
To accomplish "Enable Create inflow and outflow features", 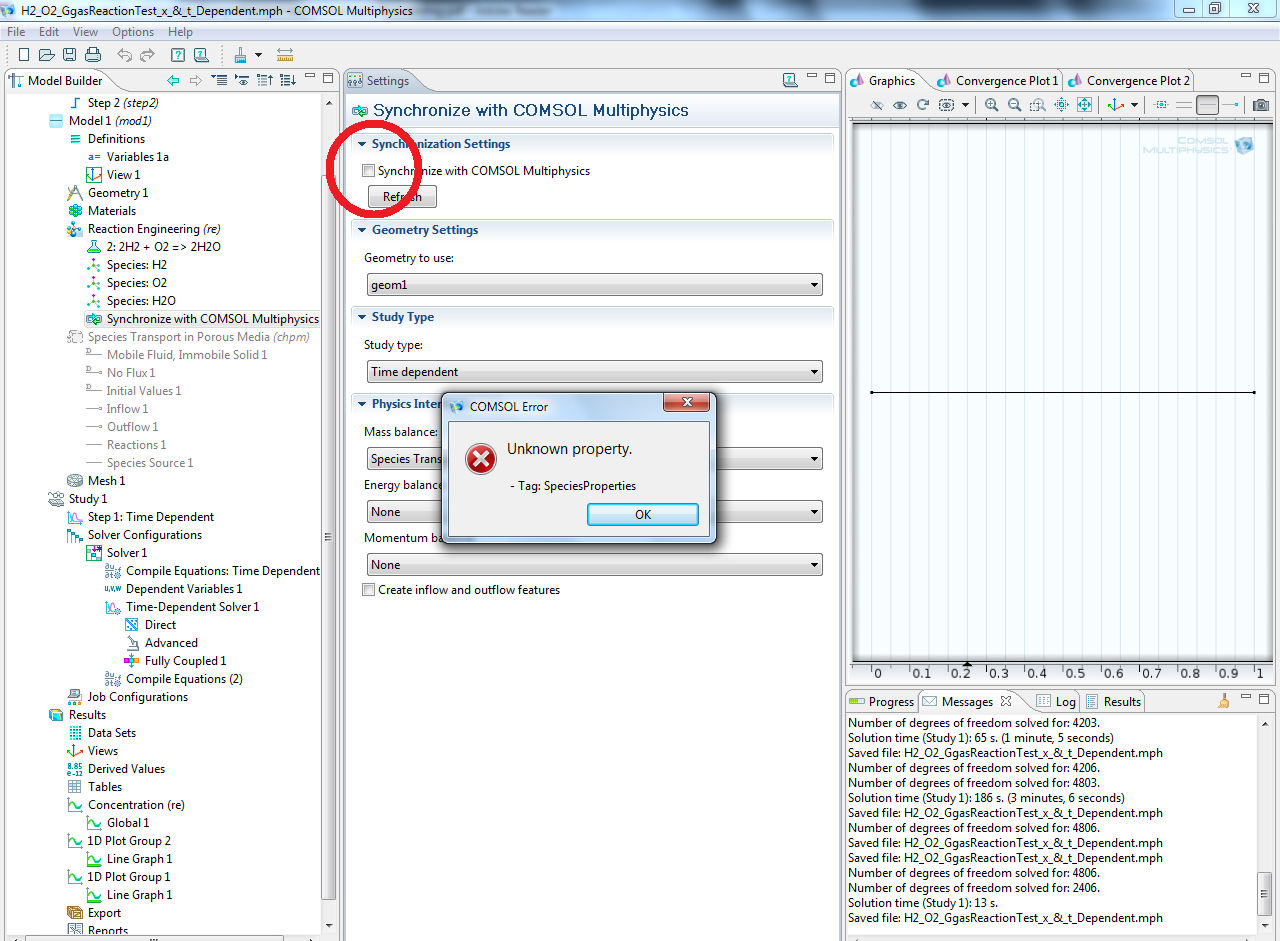I will pyautogui.click(x=369, y=590).
